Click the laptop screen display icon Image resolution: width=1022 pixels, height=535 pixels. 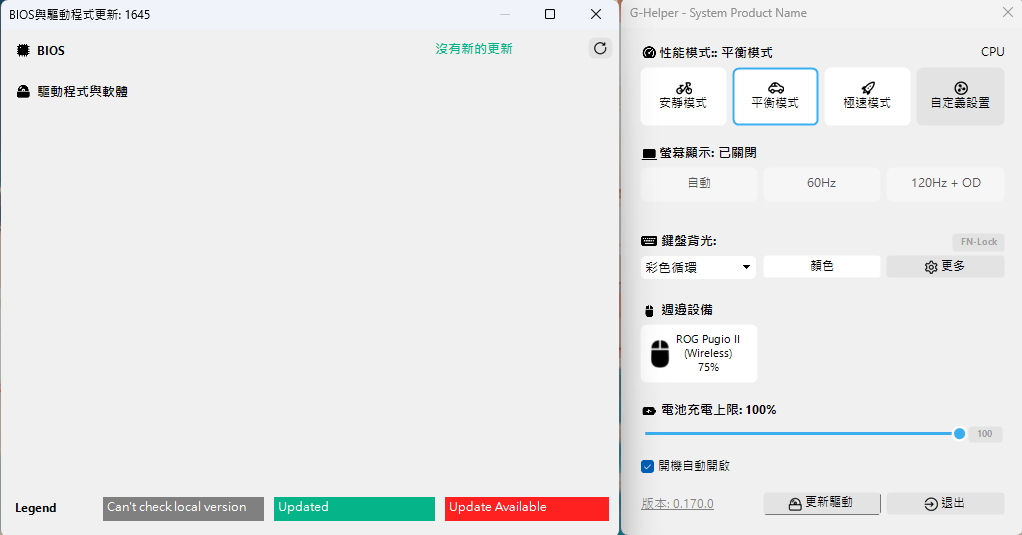tap(649, 154)
